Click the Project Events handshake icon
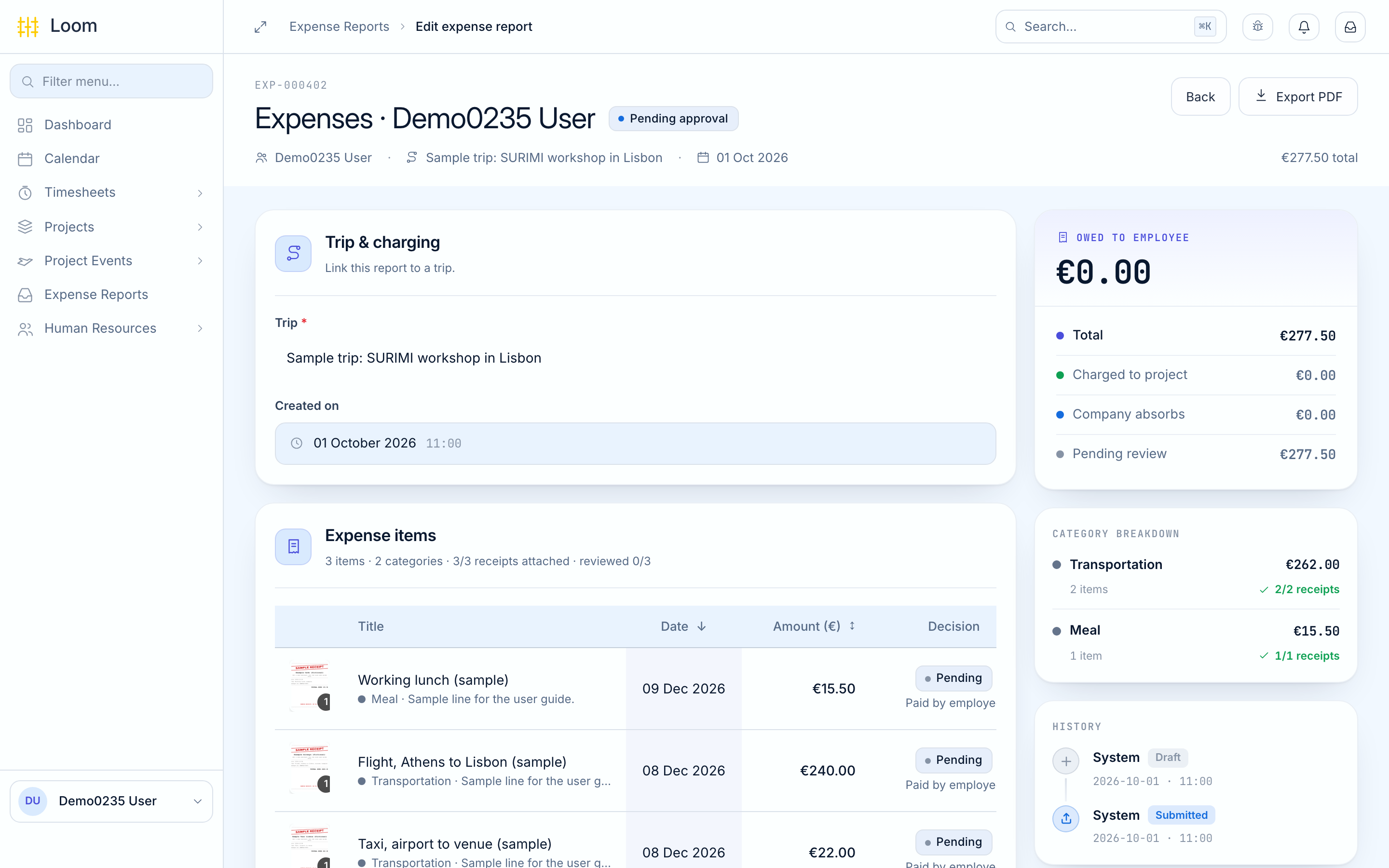This screenshot has width=1389, height=868. 25,260
